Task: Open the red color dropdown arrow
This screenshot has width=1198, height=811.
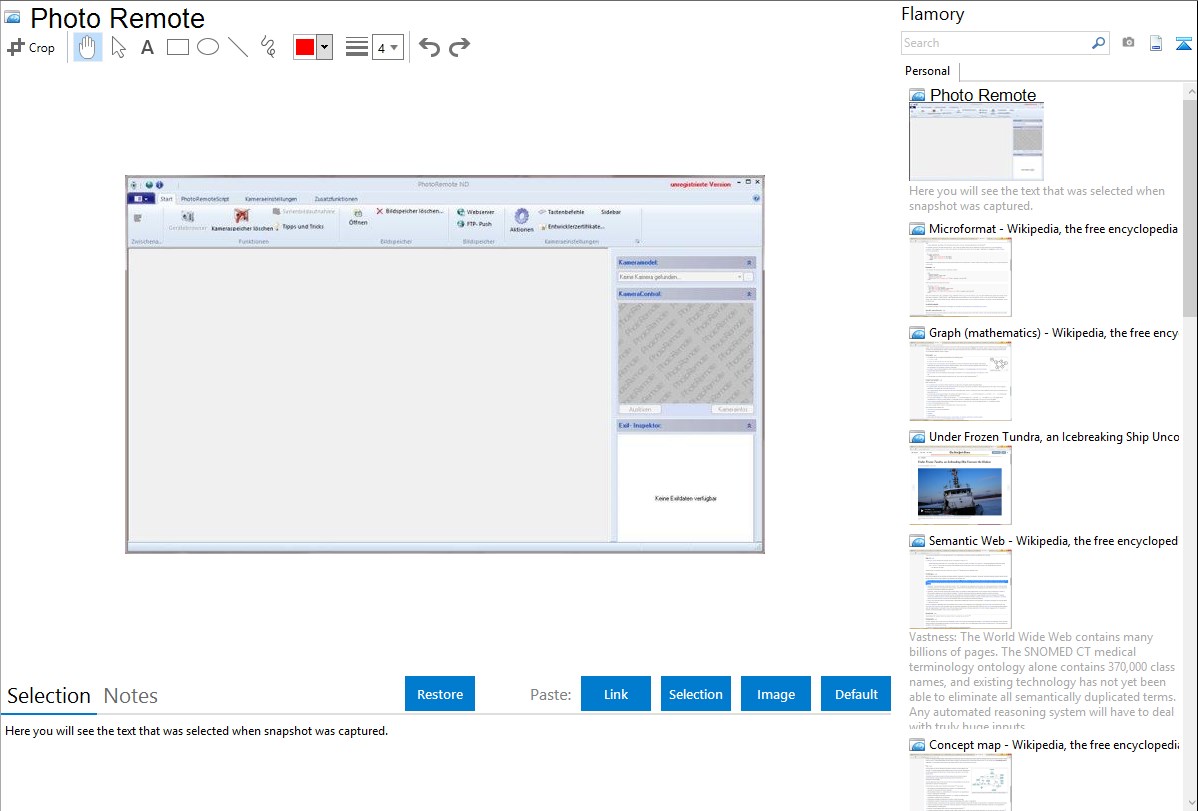Action: [x=324, y=47]
